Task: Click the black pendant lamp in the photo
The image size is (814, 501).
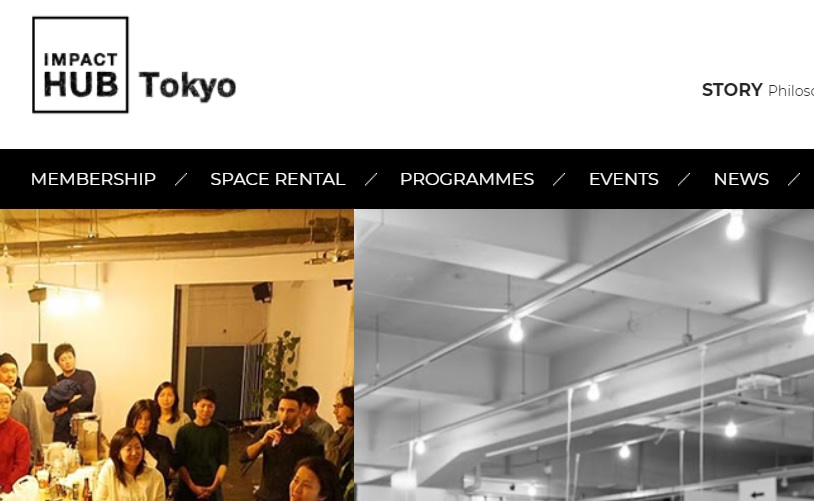Action: point(39,364)
